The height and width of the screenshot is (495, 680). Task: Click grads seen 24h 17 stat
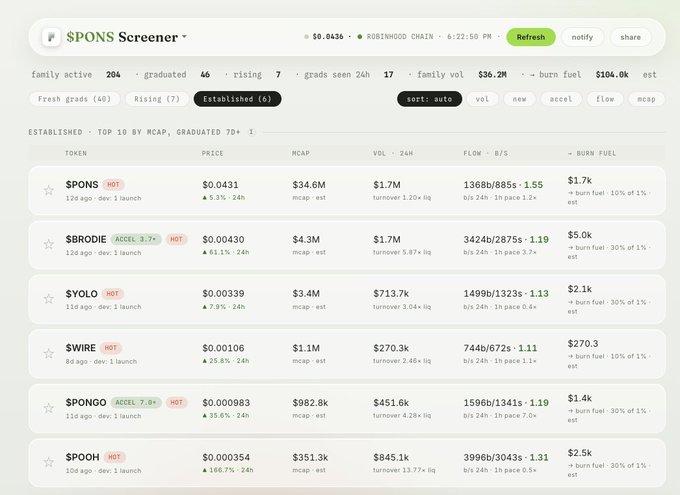349,75
